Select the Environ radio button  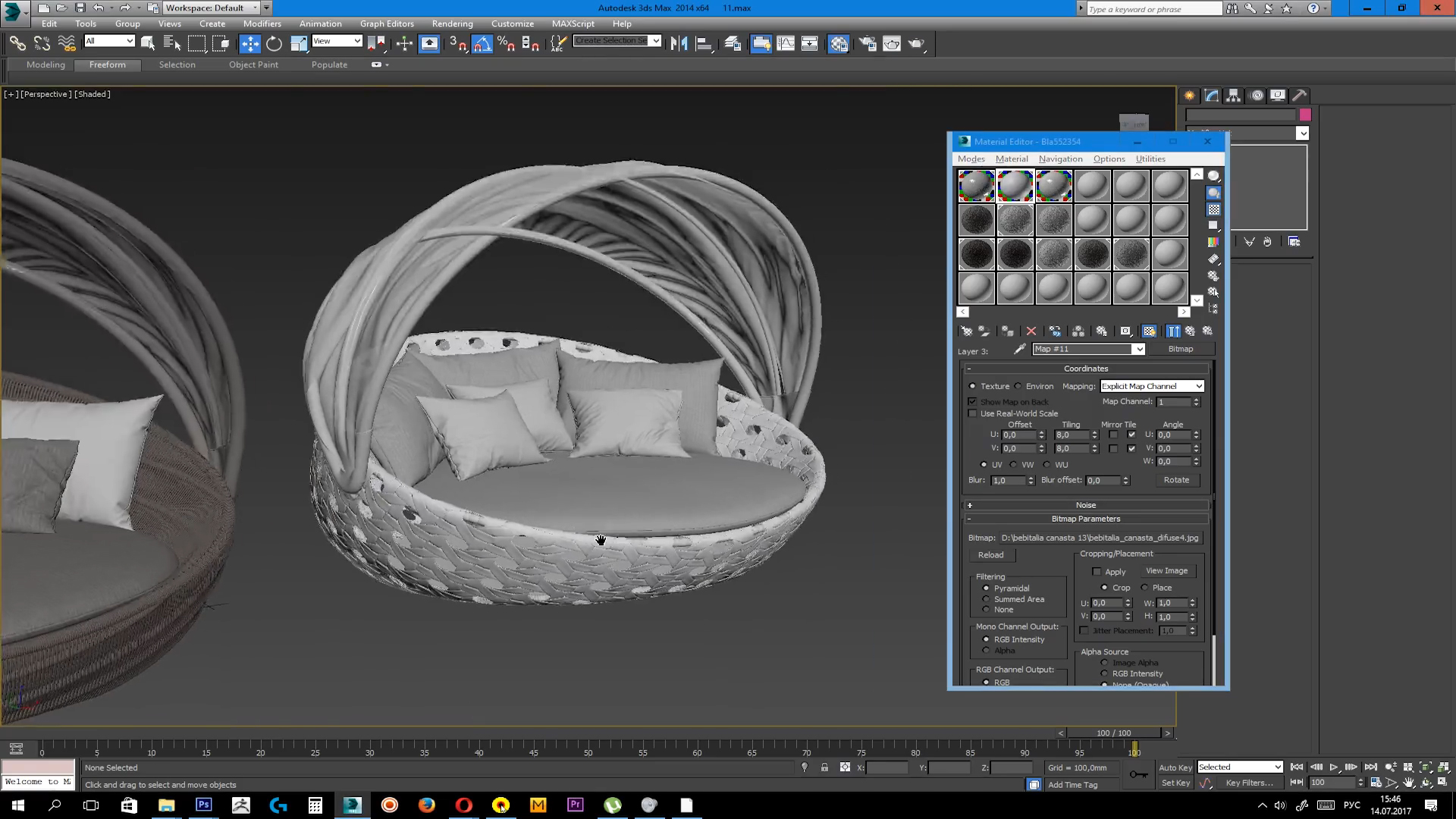pyautogui.click(x=1018, y=387)
